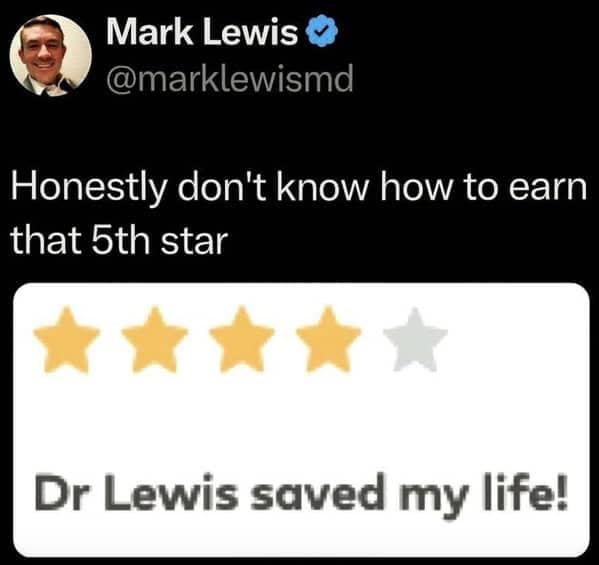Click the word "star" in the tweet
The height and width of the screenshot is (565, 599).
click(194, 242)
